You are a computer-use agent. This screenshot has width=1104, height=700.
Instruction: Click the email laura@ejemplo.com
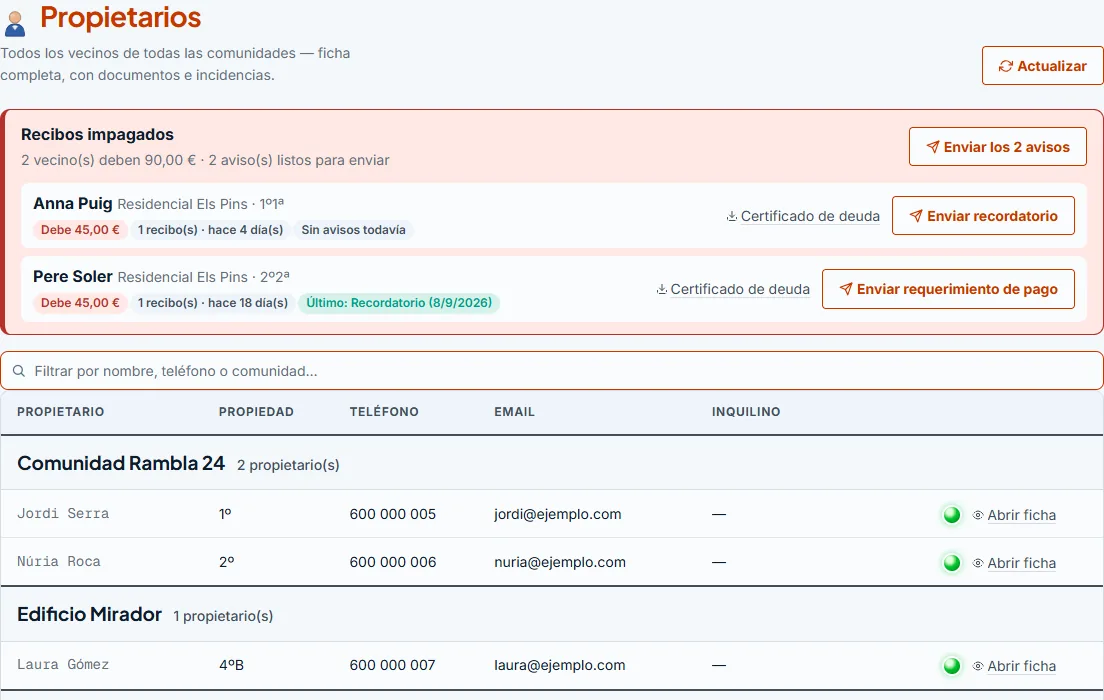coord(560,665)
